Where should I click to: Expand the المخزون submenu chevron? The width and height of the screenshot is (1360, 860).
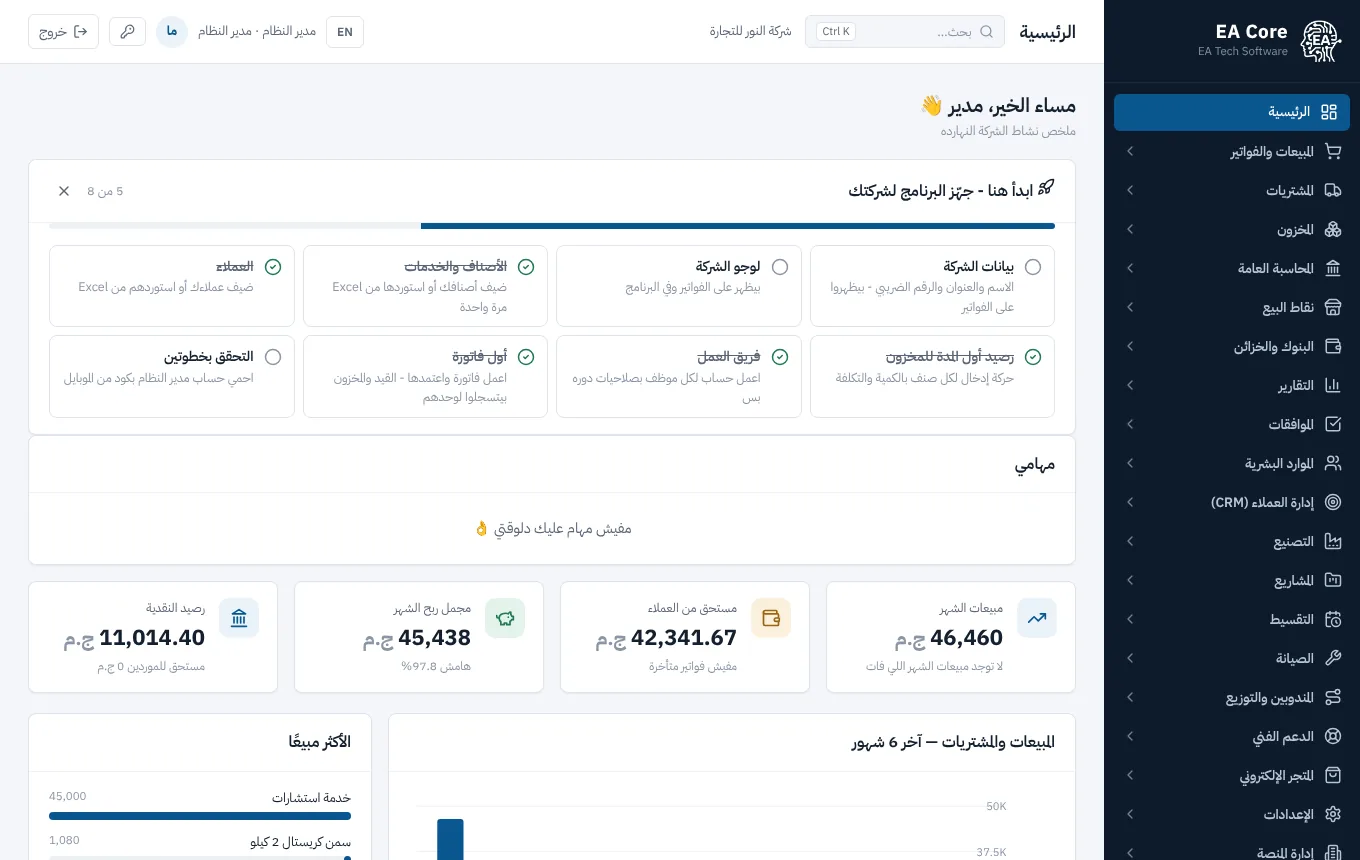1130,230
